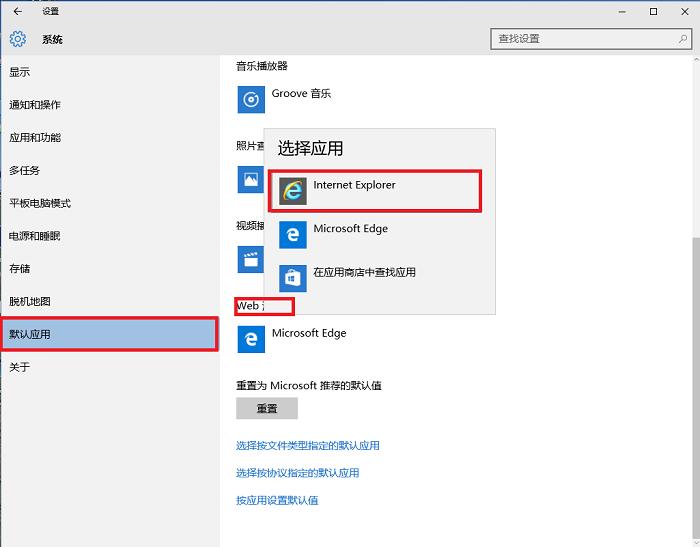Click the settings gear icon
Screen dimensions: 700x547
pyautogui.click(x=18, y=39)
